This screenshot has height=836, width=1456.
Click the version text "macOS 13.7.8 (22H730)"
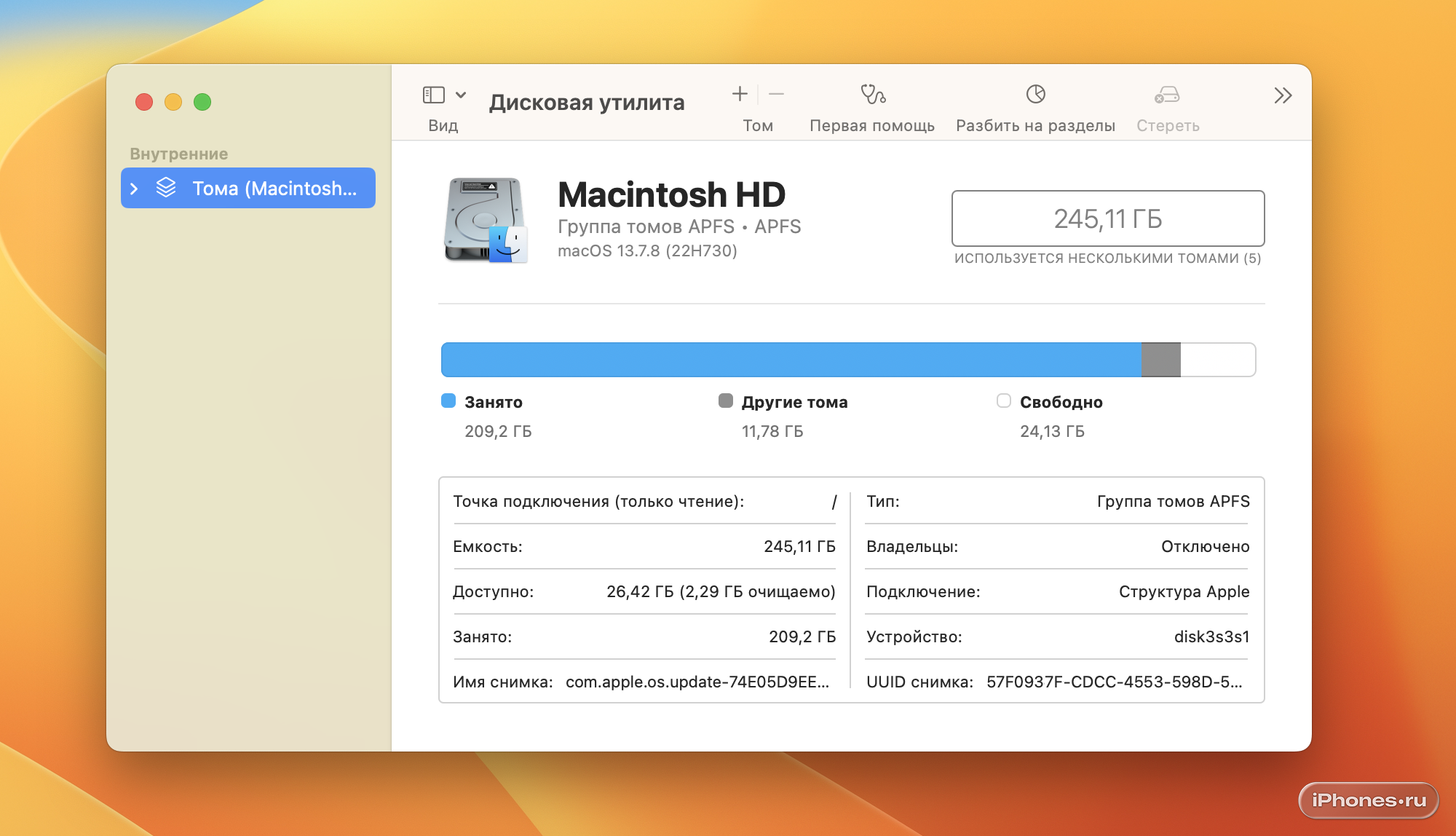pos(647,251)
